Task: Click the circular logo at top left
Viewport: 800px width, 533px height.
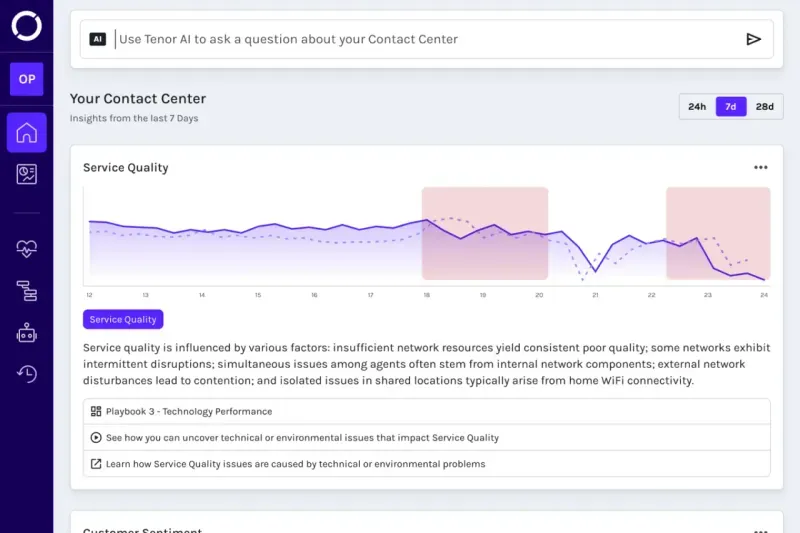Action: pos(26,25)
